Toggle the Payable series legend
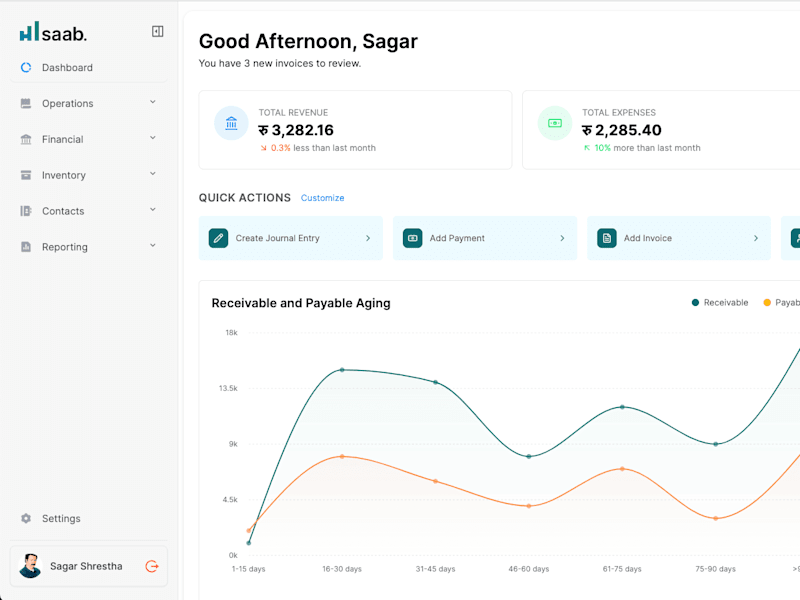The width and height of the screenshot is (800, 600). click(781, 303)
